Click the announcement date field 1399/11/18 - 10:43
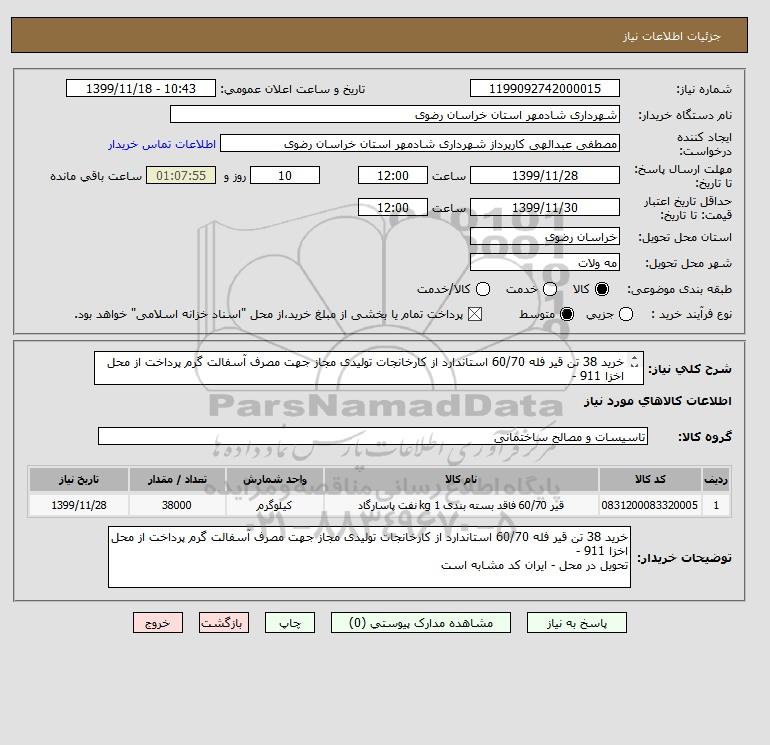 pyautogui.click(x=141, y=89)
